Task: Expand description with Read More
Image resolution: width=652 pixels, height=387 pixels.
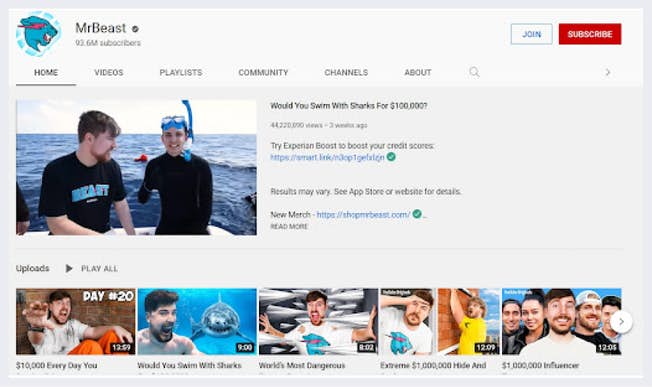Action: (289, 227)
